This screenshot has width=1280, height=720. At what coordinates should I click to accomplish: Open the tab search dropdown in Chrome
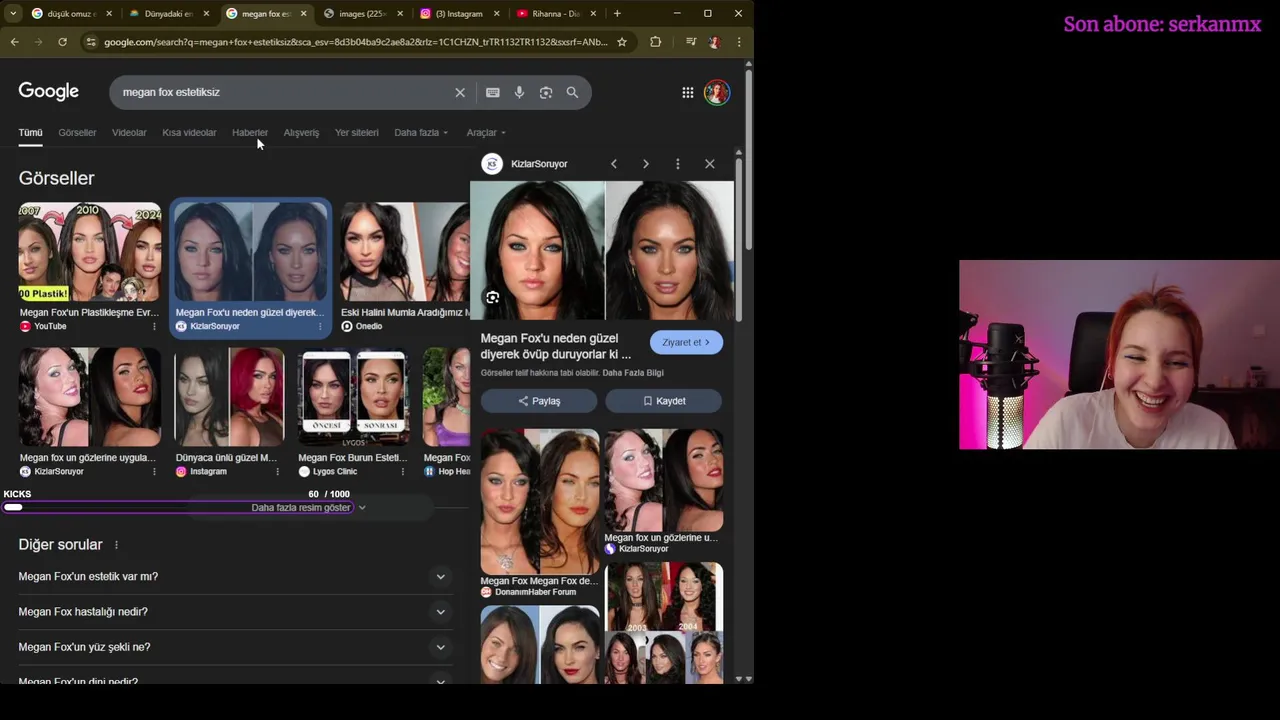click(x=13, y=14)
